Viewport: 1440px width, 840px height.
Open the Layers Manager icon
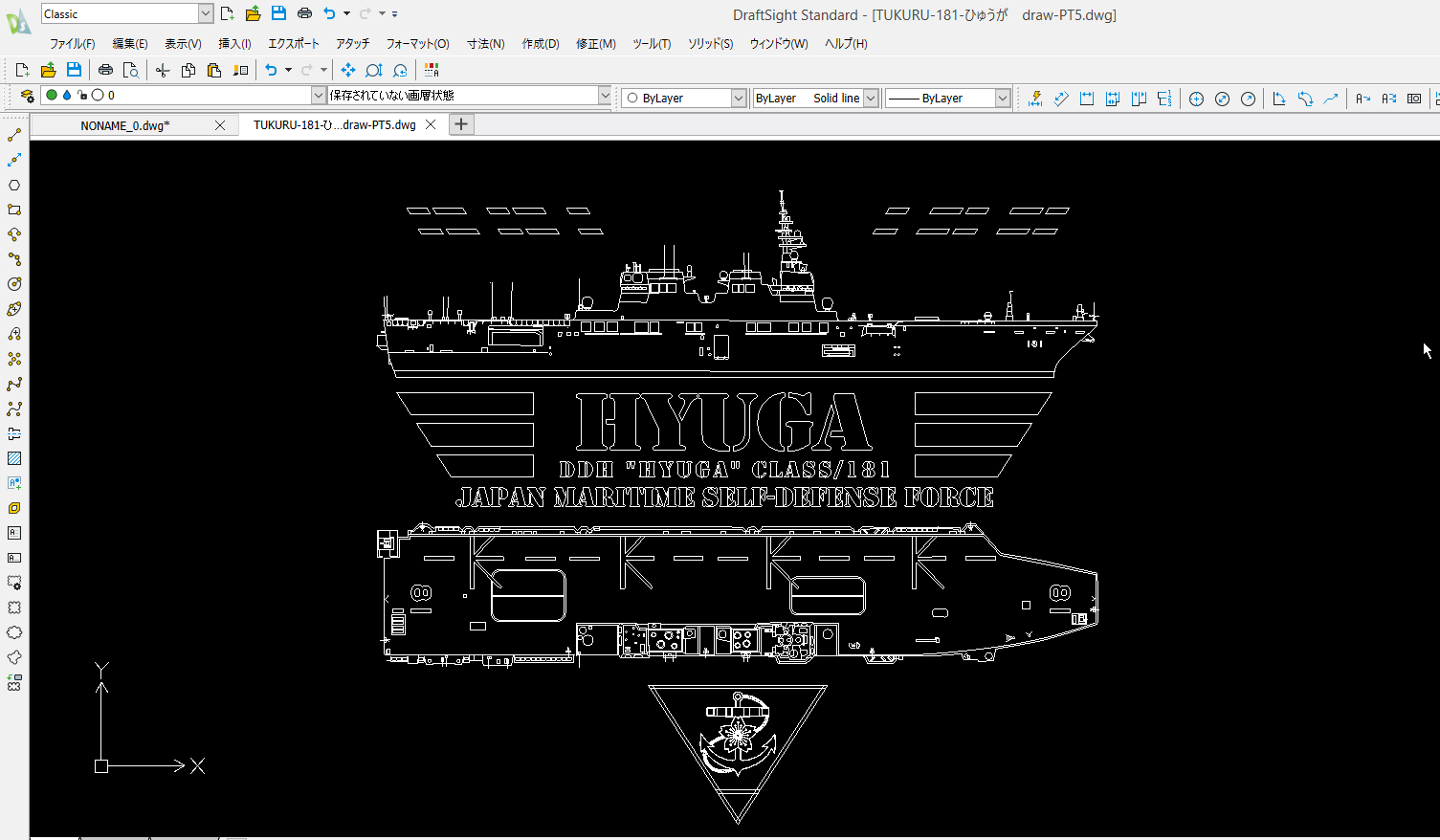tap(27, 96)
